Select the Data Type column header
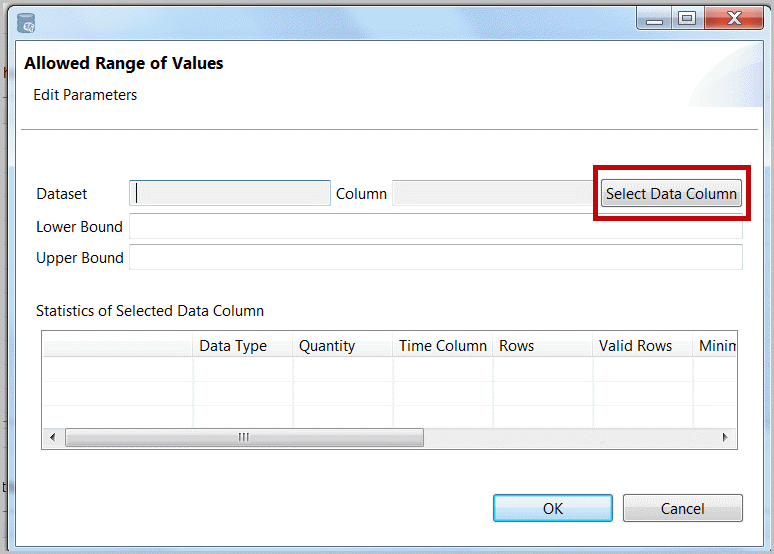 pyautogui.click(x=242, y=346)
